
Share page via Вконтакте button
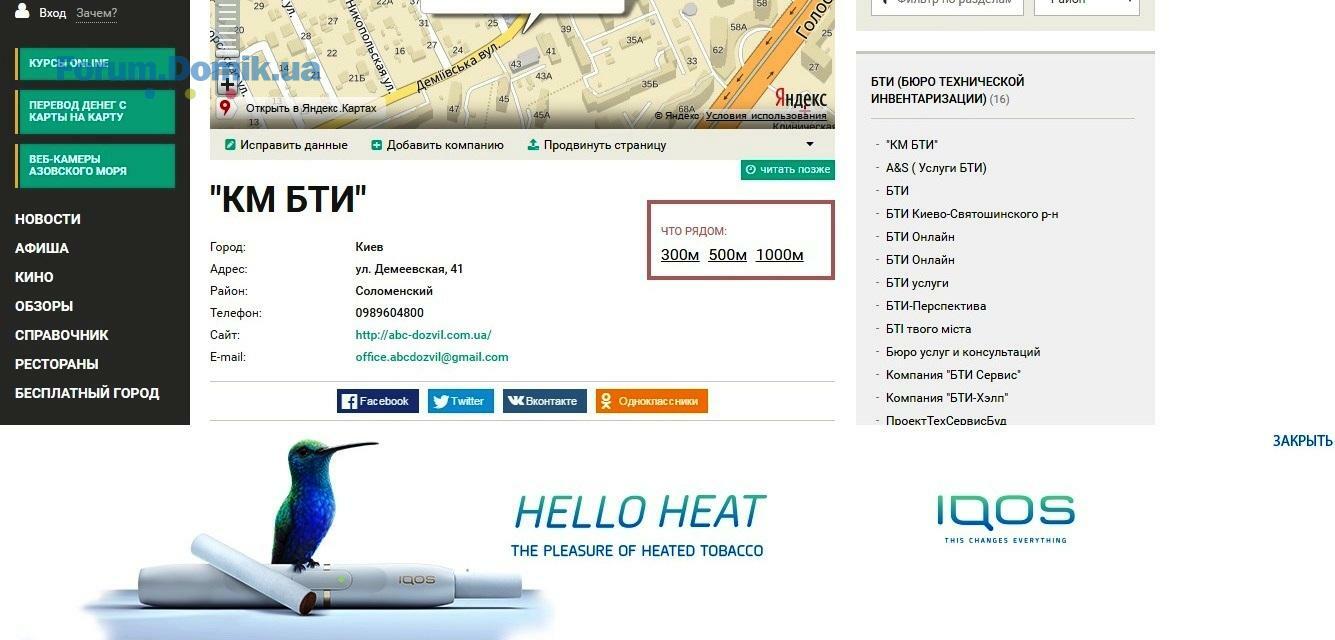545,401
